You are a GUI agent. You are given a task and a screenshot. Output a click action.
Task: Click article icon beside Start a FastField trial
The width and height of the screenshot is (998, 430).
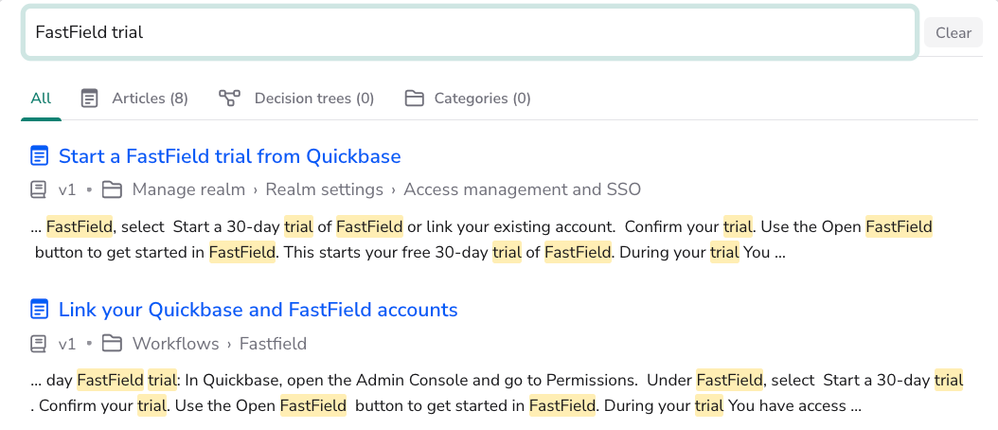pyautogui.click(x=39, y=156)
